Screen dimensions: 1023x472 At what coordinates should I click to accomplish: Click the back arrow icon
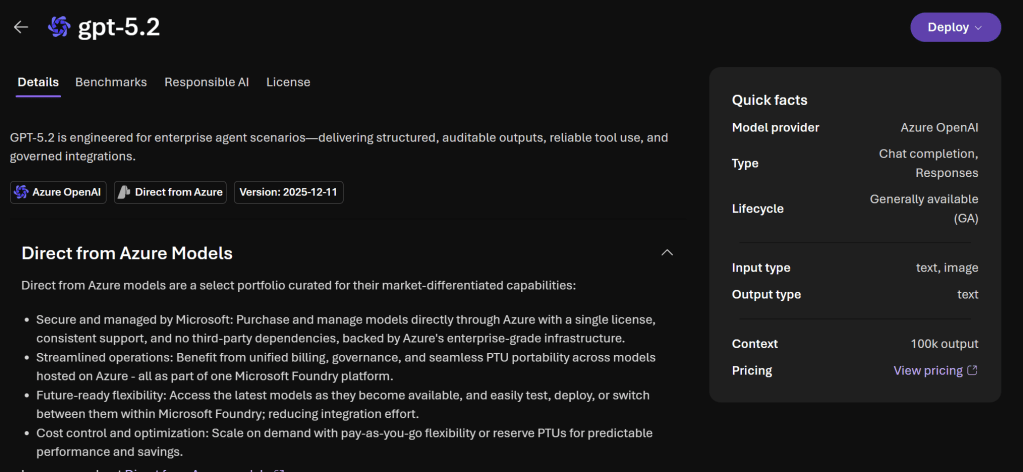click(21, 27)
